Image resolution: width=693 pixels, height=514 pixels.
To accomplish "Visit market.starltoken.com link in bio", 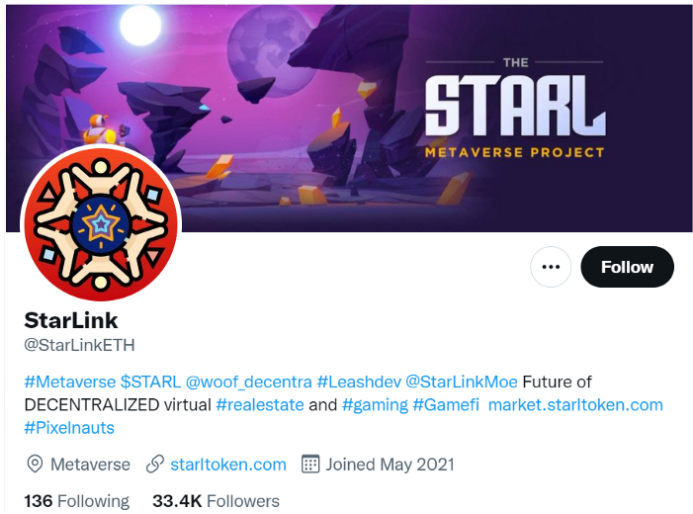I will click(575, 405).
